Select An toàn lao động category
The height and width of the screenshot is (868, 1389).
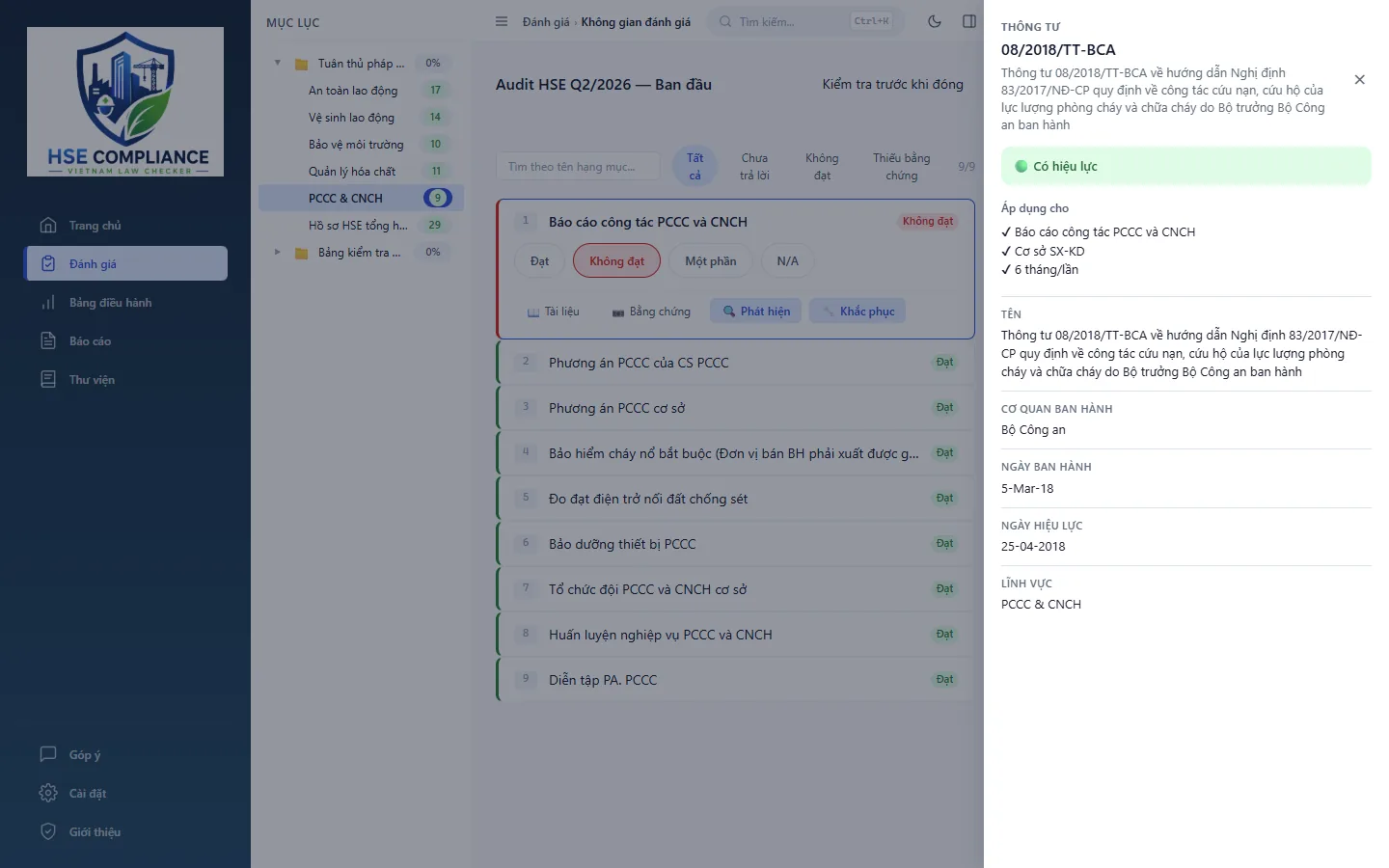click(x=361, y=90)
